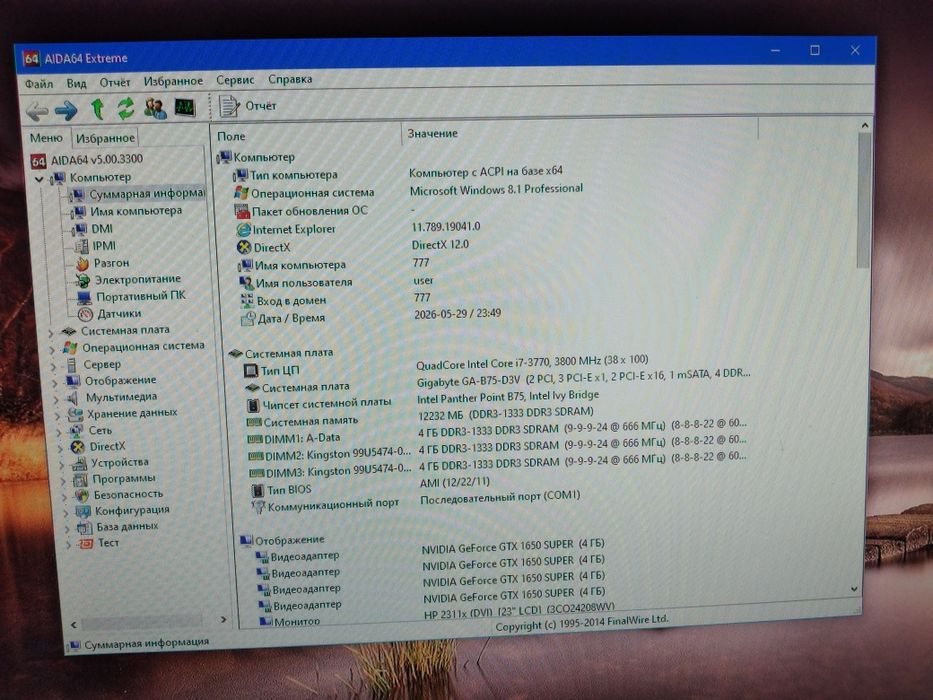Image resolution: width=933 pixels, height=700 pixels.
Task: Select Разгон tree item
Action: coord(103,262)
